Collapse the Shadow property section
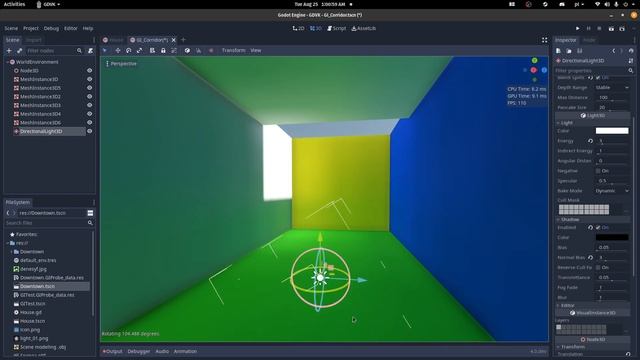 tap(558, 220)
